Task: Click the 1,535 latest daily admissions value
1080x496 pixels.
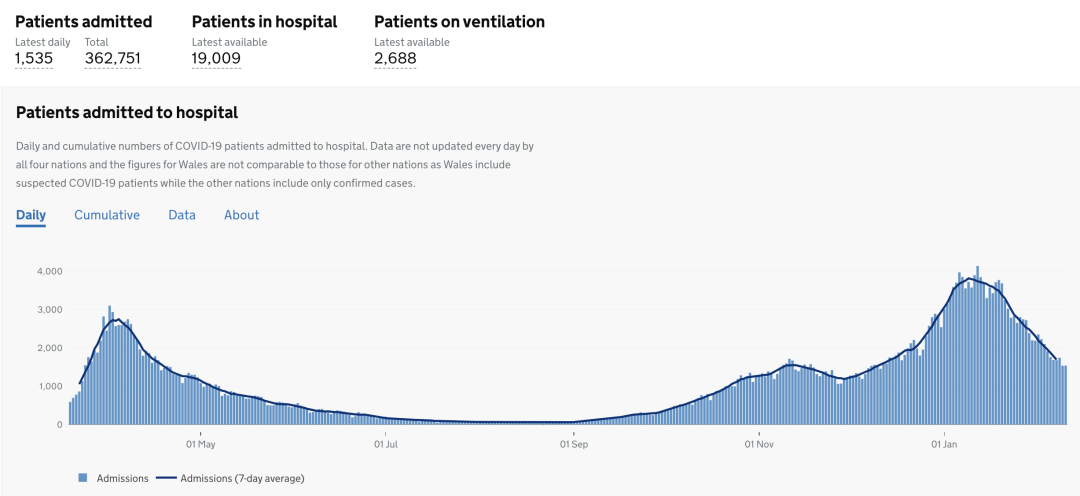Action: [x=34, y=58]
